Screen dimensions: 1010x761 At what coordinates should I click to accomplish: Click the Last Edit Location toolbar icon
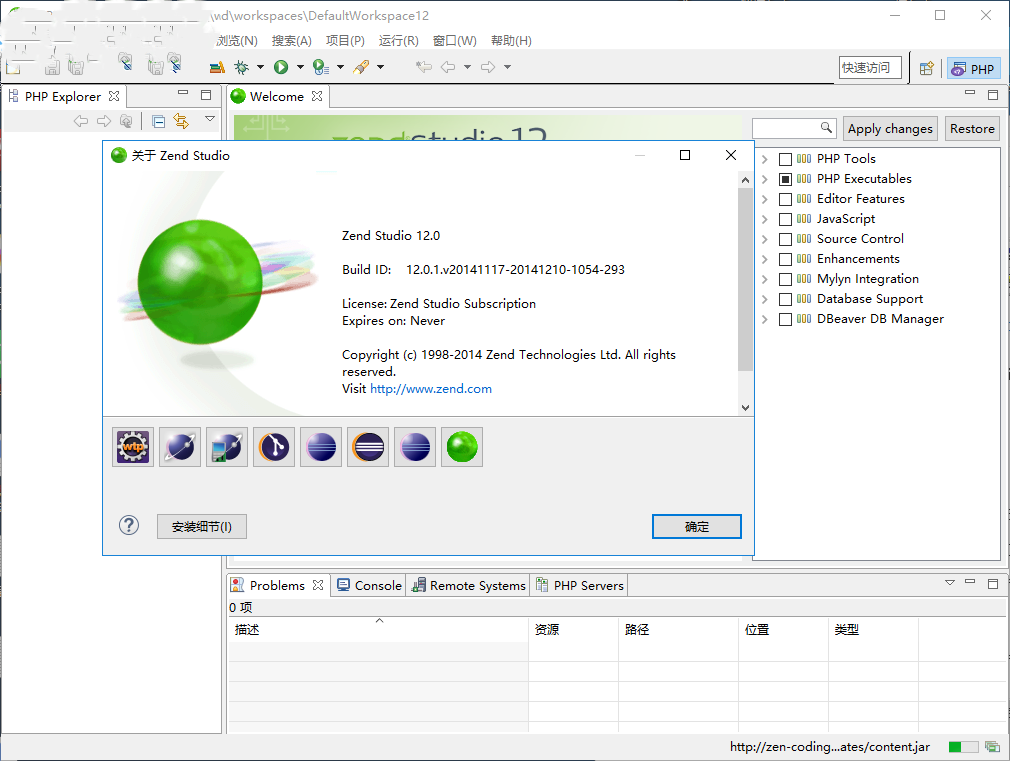(x=423, y=67)
